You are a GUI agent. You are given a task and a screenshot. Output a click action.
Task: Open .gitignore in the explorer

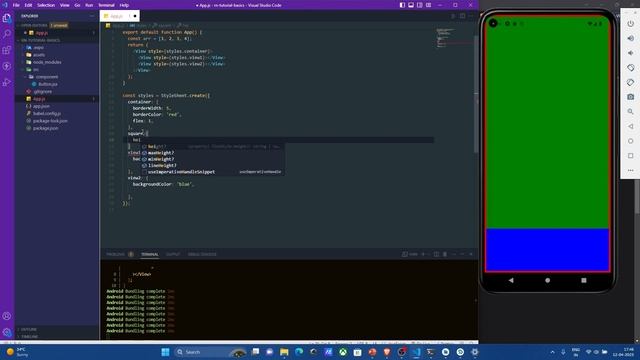tap(42, 91)
